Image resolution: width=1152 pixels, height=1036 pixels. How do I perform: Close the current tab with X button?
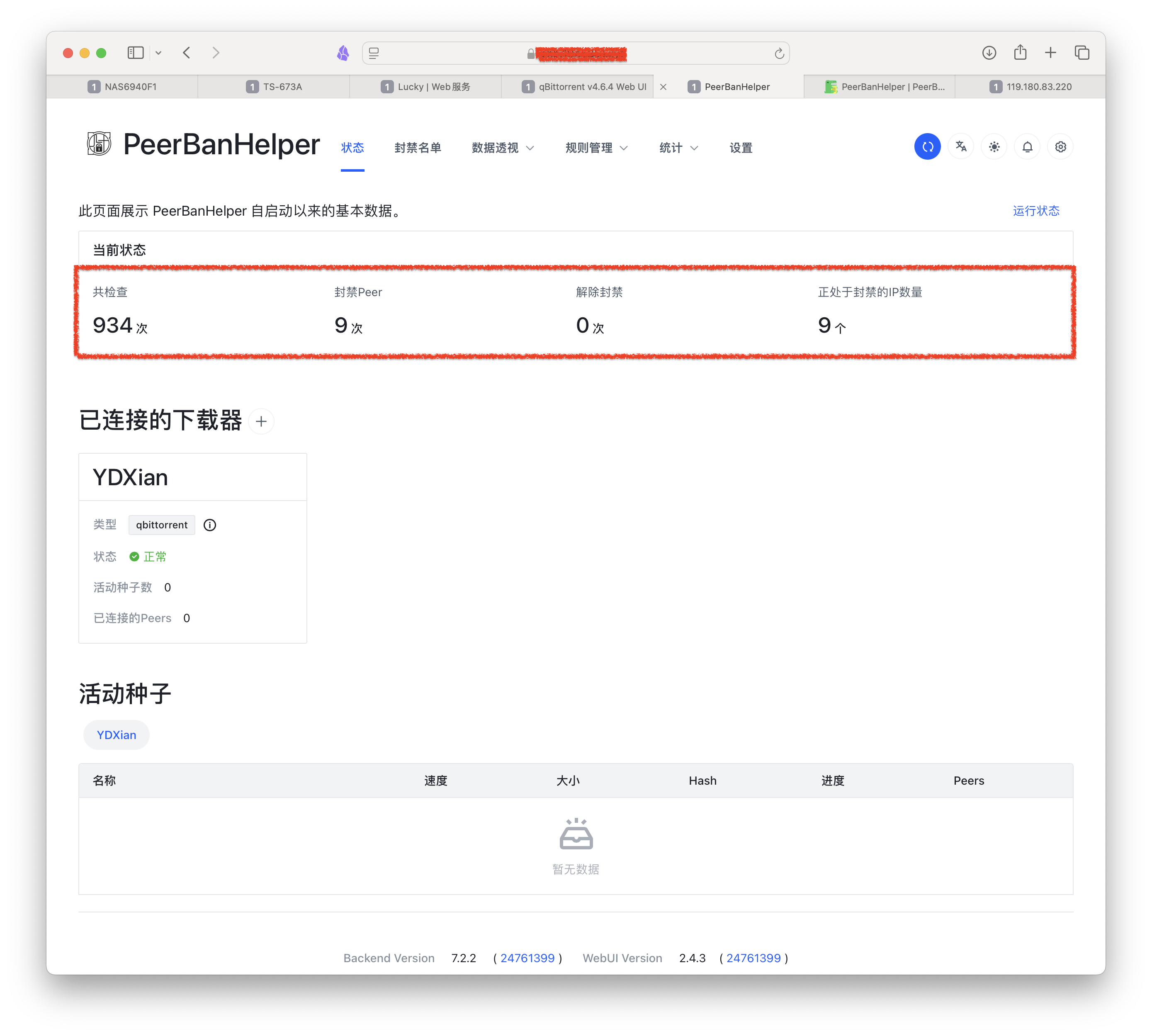[663, 87]
